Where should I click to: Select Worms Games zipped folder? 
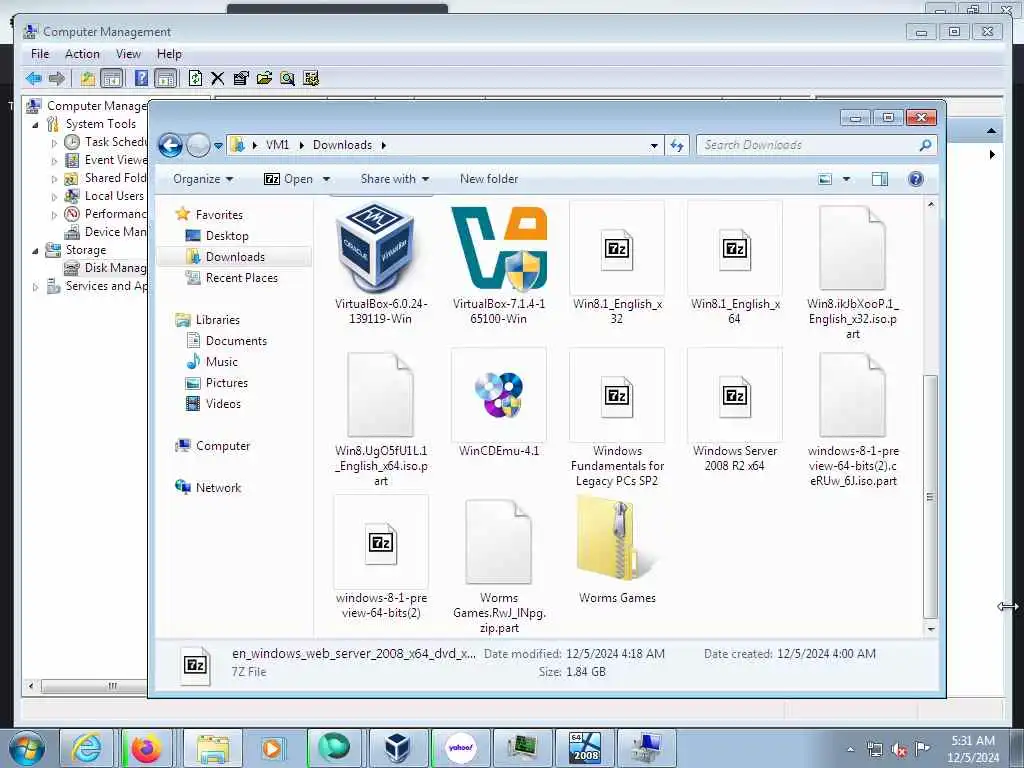(617, 550)
